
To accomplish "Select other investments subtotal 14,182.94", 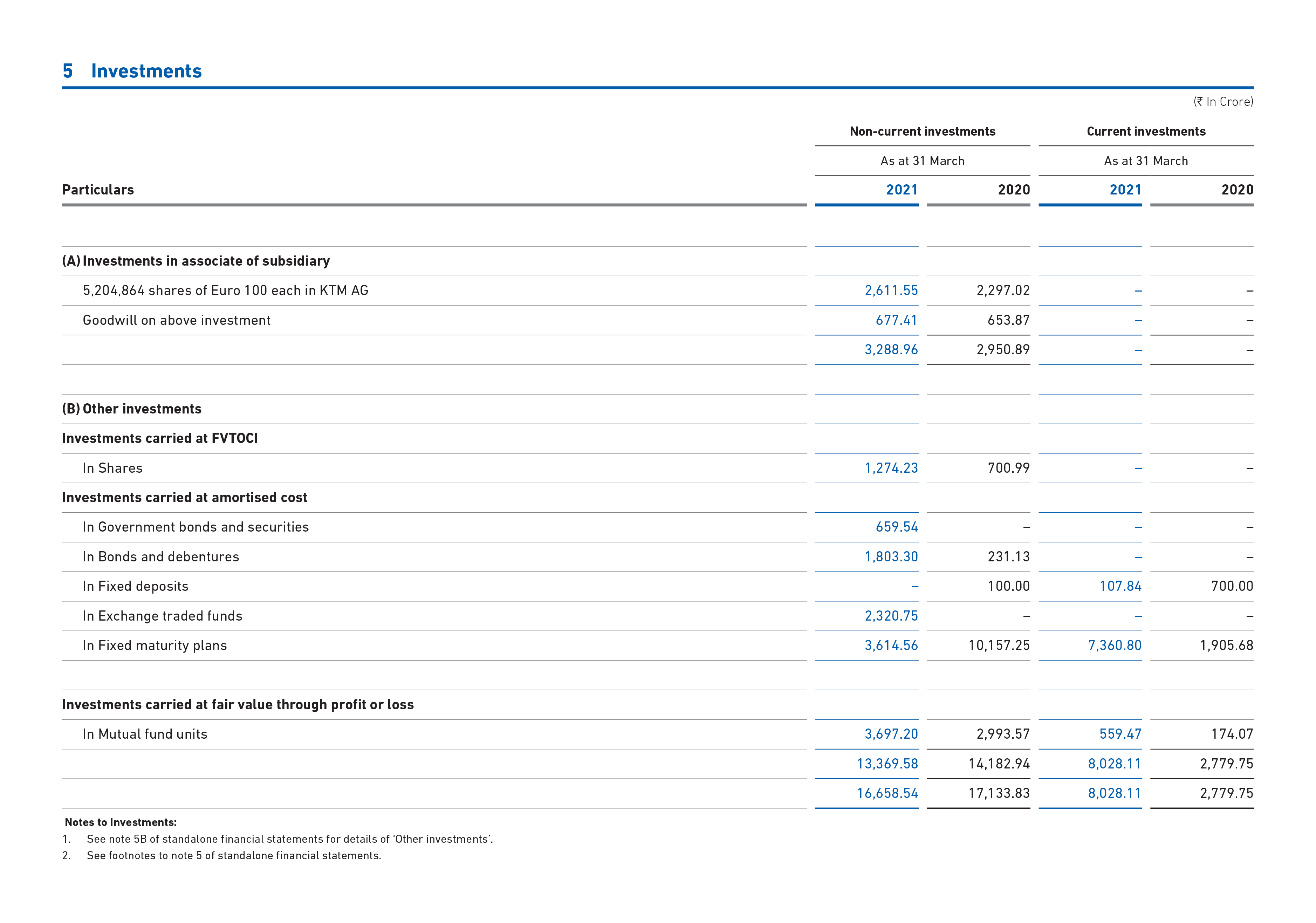I will tap(999, 764).
